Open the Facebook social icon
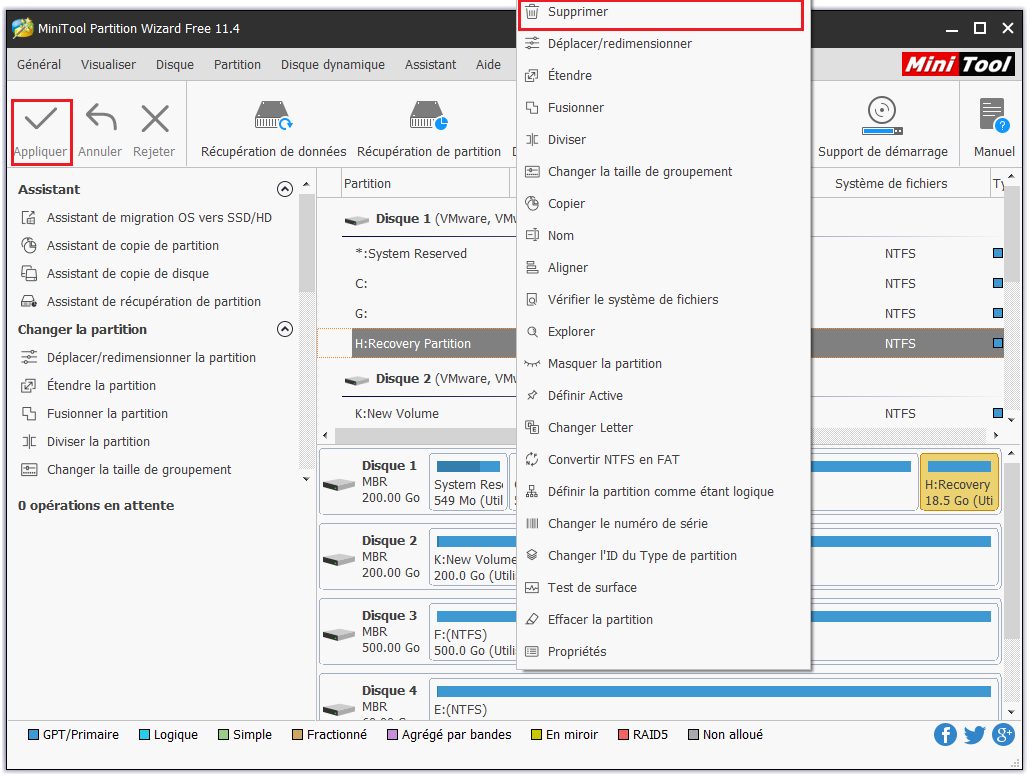The width and height of the screenshot is (1031, 775). [x=945, y=735]
